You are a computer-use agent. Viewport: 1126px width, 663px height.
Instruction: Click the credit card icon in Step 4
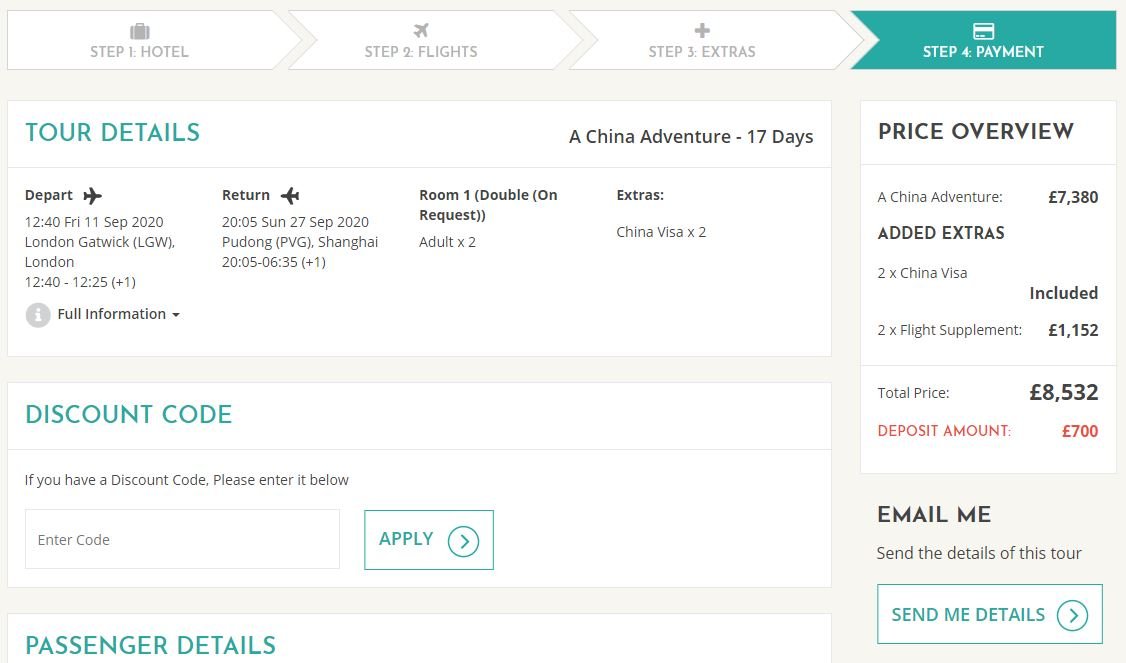(x=983, y=31)
